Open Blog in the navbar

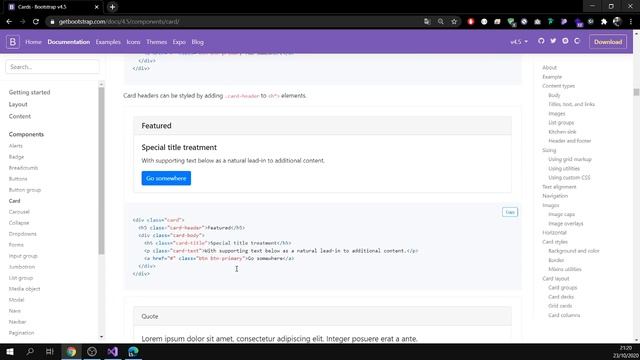198,42
